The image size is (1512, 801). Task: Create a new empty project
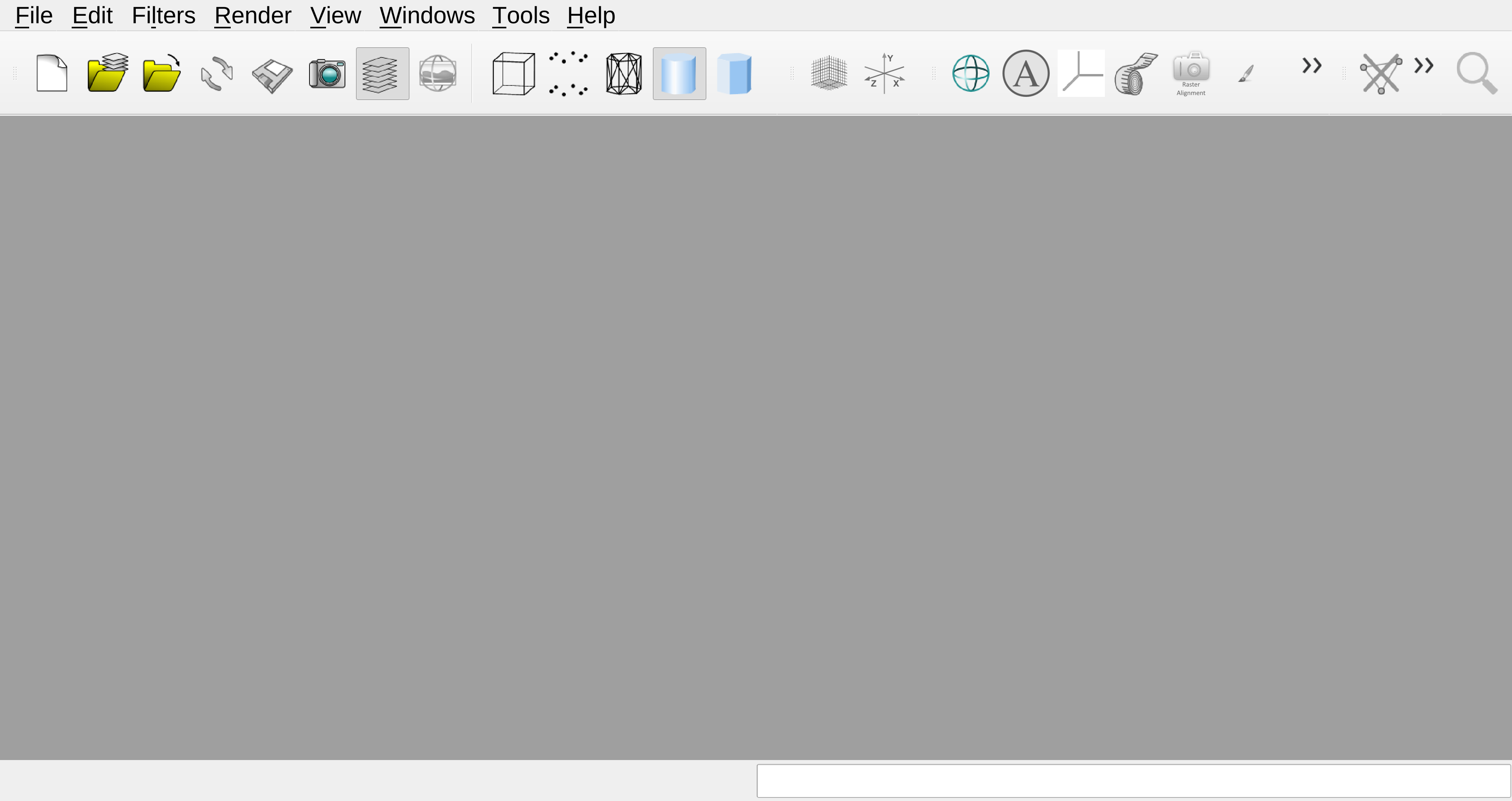pyautogui.click(x=51, y=73)
